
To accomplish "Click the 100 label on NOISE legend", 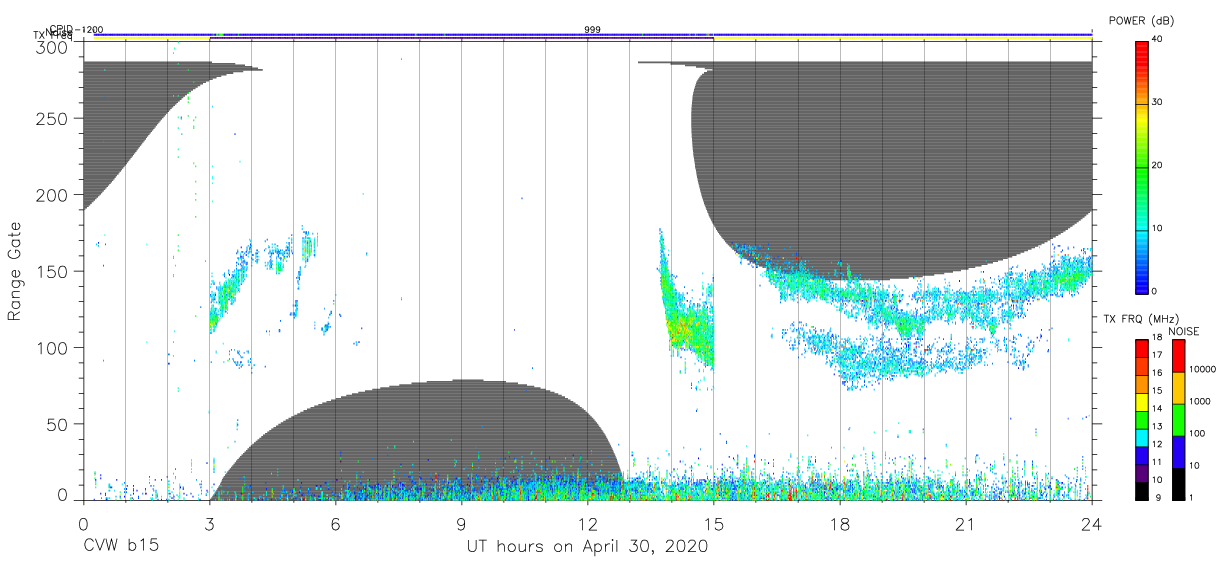I will tap(1197, 433).
